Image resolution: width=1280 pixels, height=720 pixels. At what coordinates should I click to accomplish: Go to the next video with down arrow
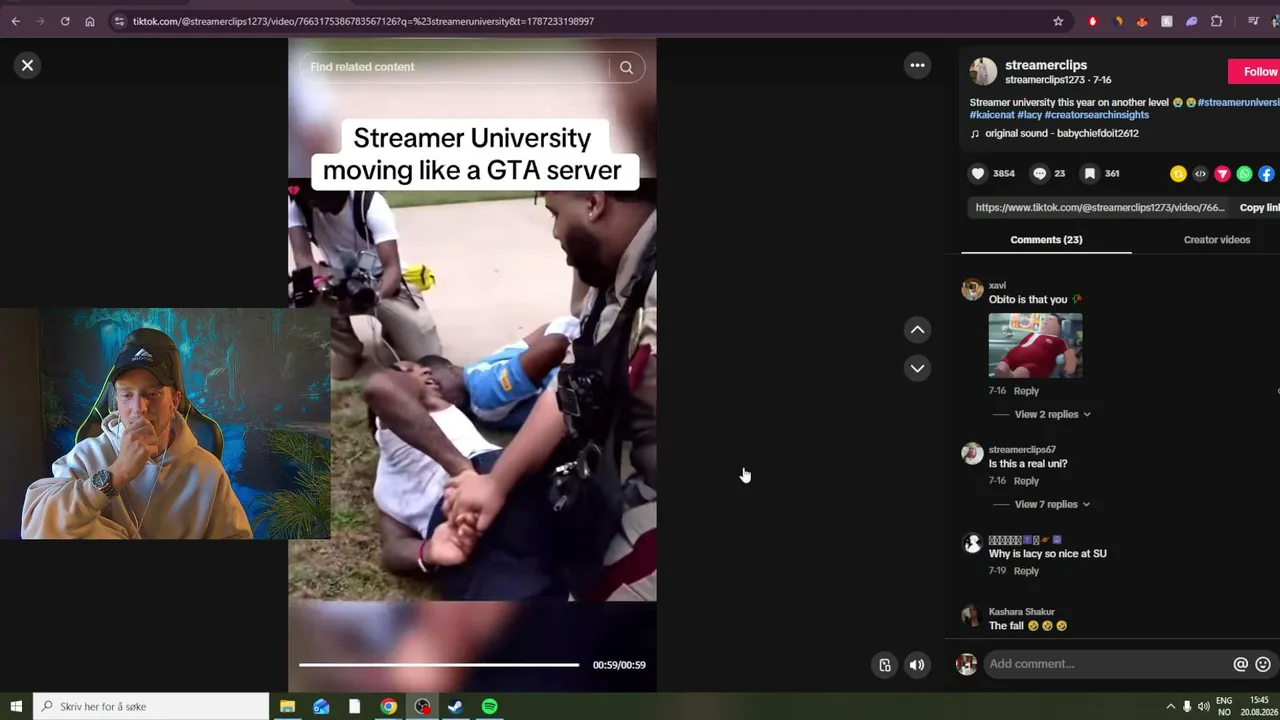pos(917,368)
